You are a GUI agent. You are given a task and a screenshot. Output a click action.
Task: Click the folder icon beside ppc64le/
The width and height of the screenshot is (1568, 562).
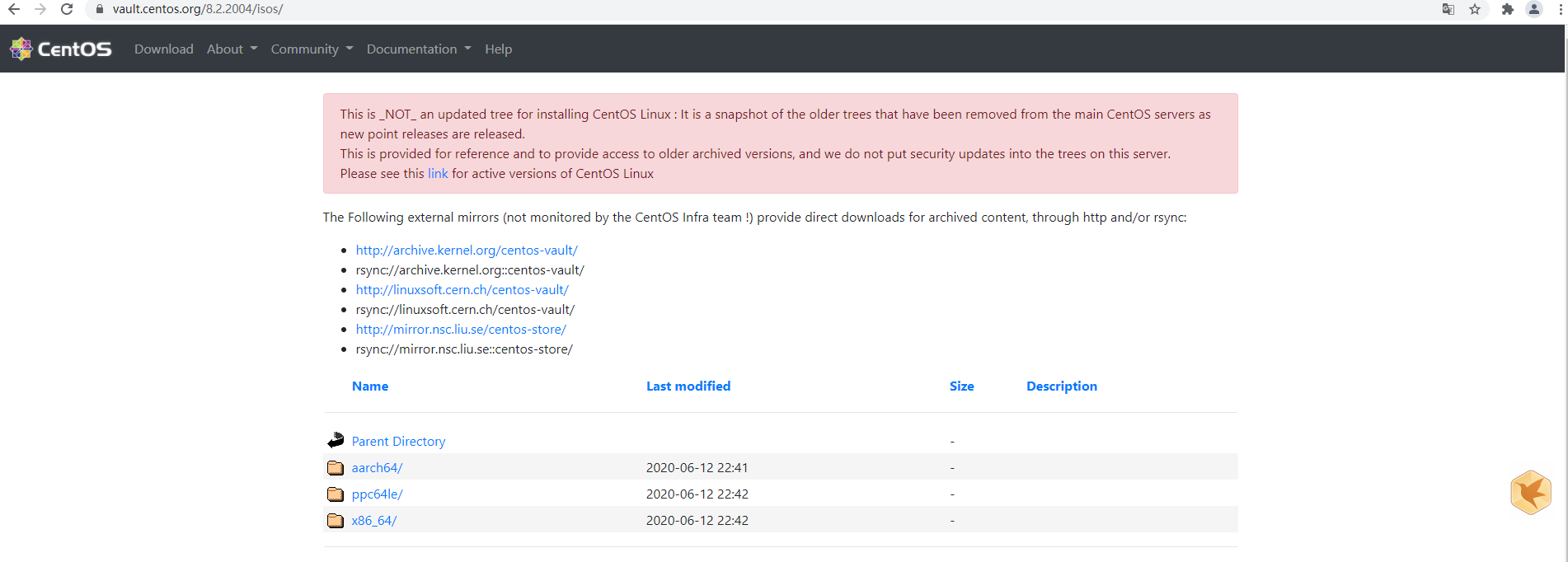click(x=336, y=494)
